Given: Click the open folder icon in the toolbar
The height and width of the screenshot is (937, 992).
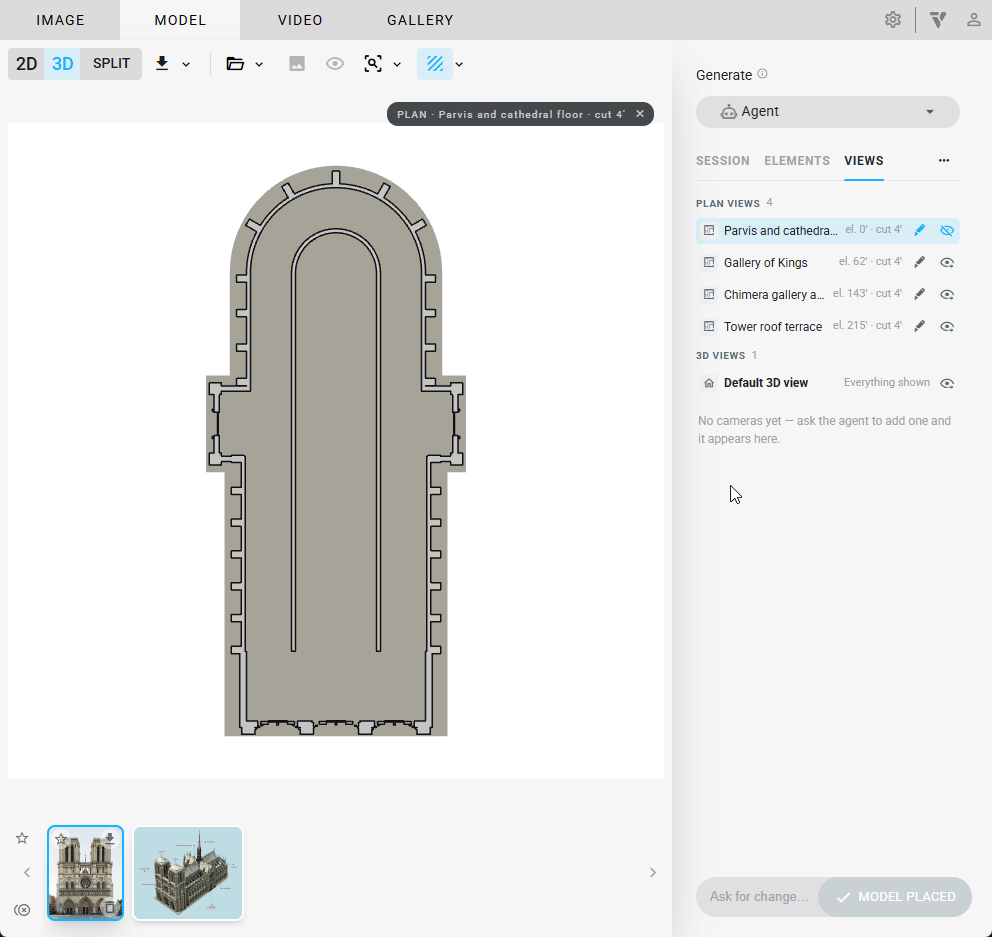Looking at the screenshot, I should click(235, 63).
